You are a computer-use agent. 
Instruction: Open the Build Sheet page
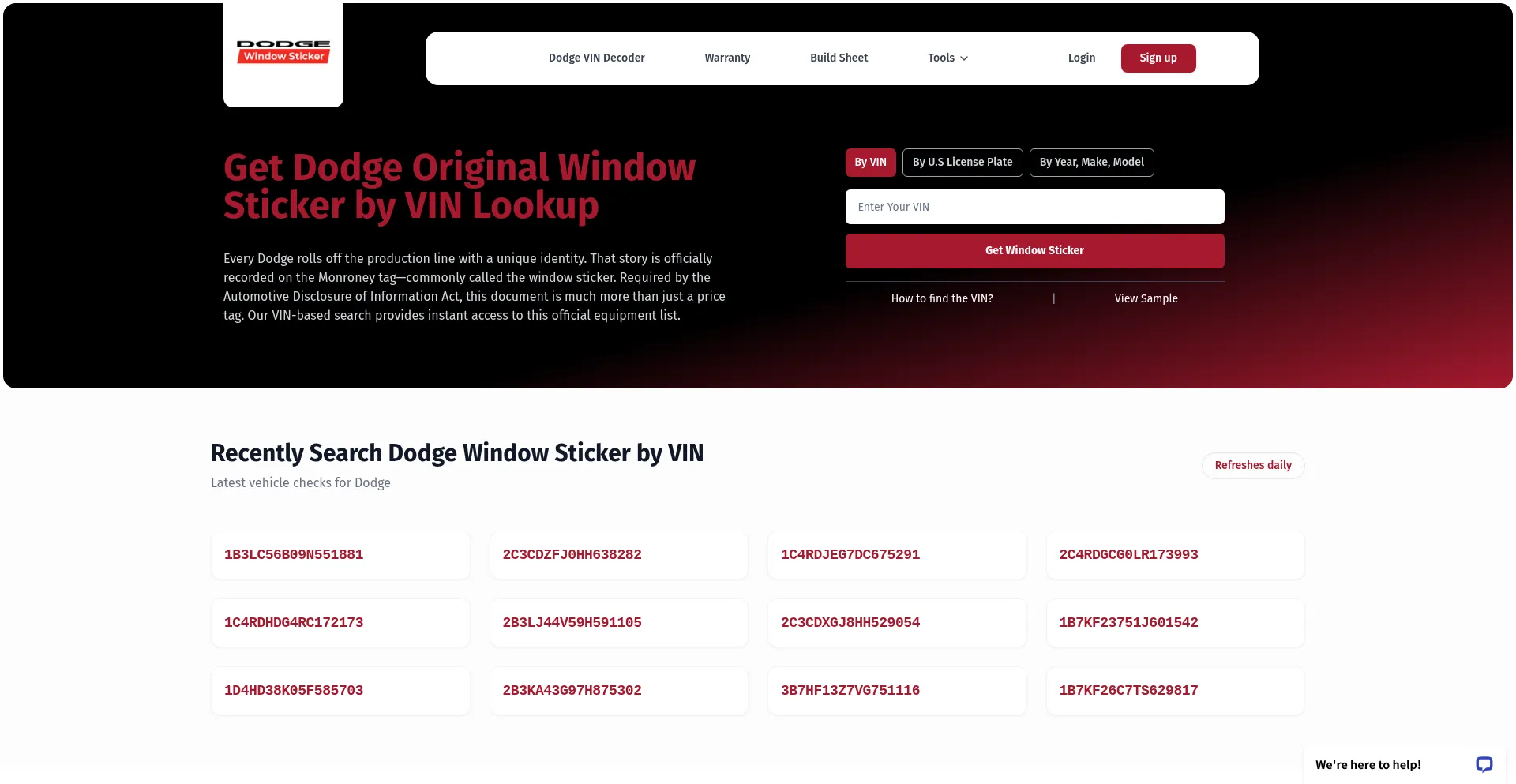(x=839, y=58)
